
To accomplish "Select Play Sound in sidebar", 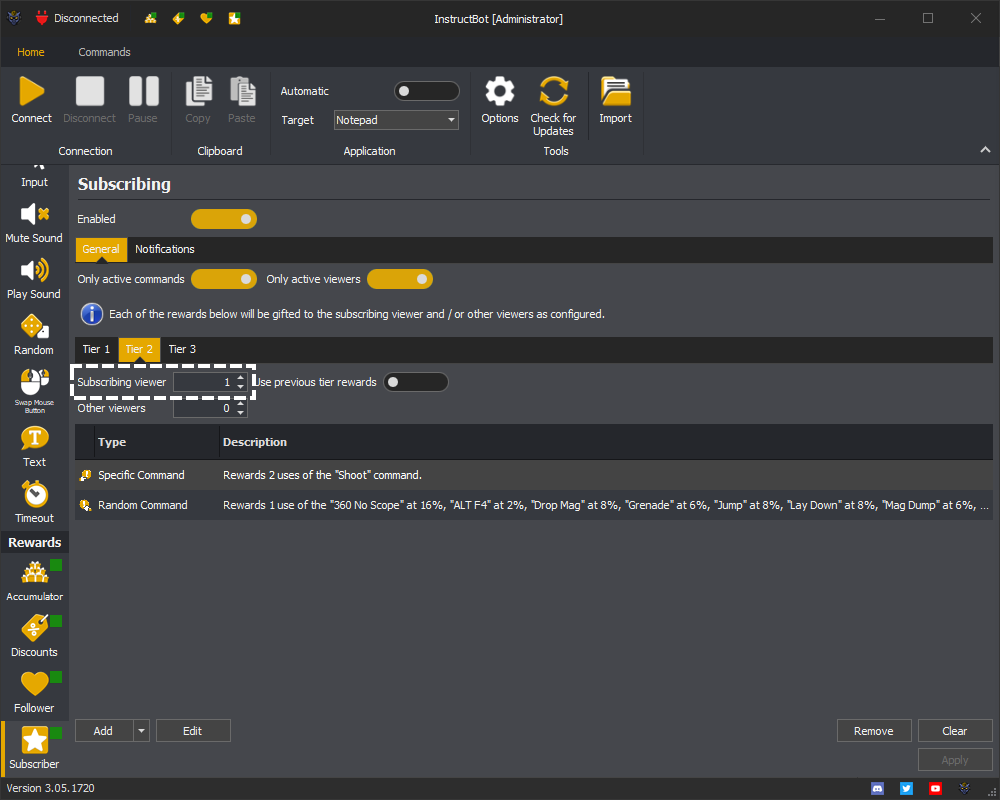I will coord(34,279).
